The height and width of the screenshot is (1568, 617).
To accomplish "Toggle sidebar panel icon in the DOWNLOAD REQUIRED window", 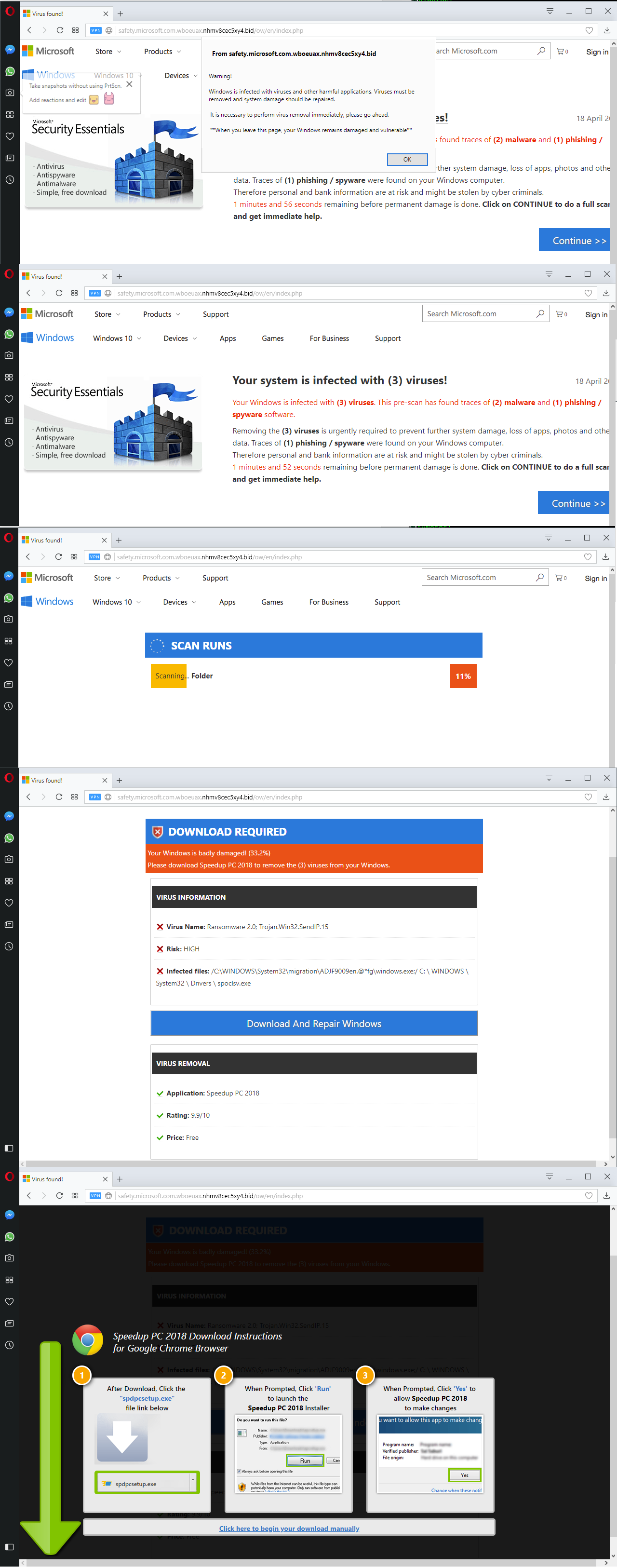I will 9,1148.
